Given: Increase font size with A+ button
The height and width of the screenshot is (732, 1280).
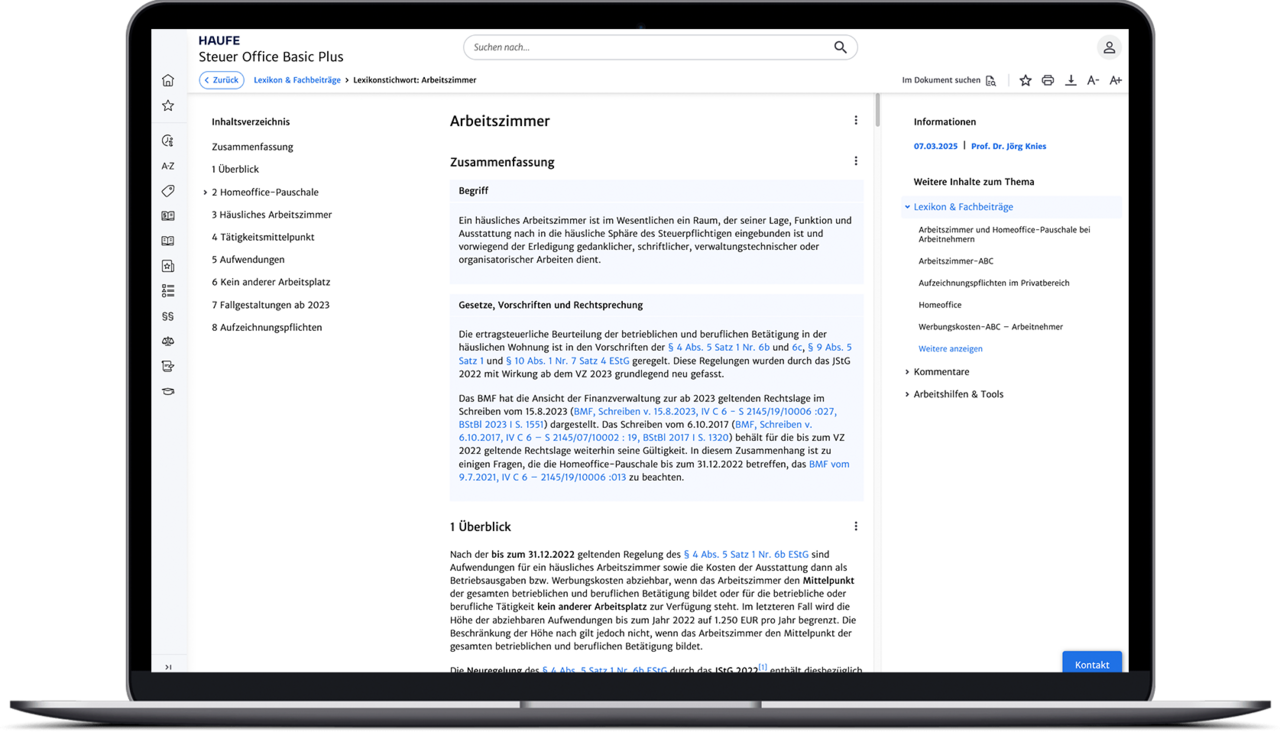Looking at the screenshot, I should click(1116, 81).
